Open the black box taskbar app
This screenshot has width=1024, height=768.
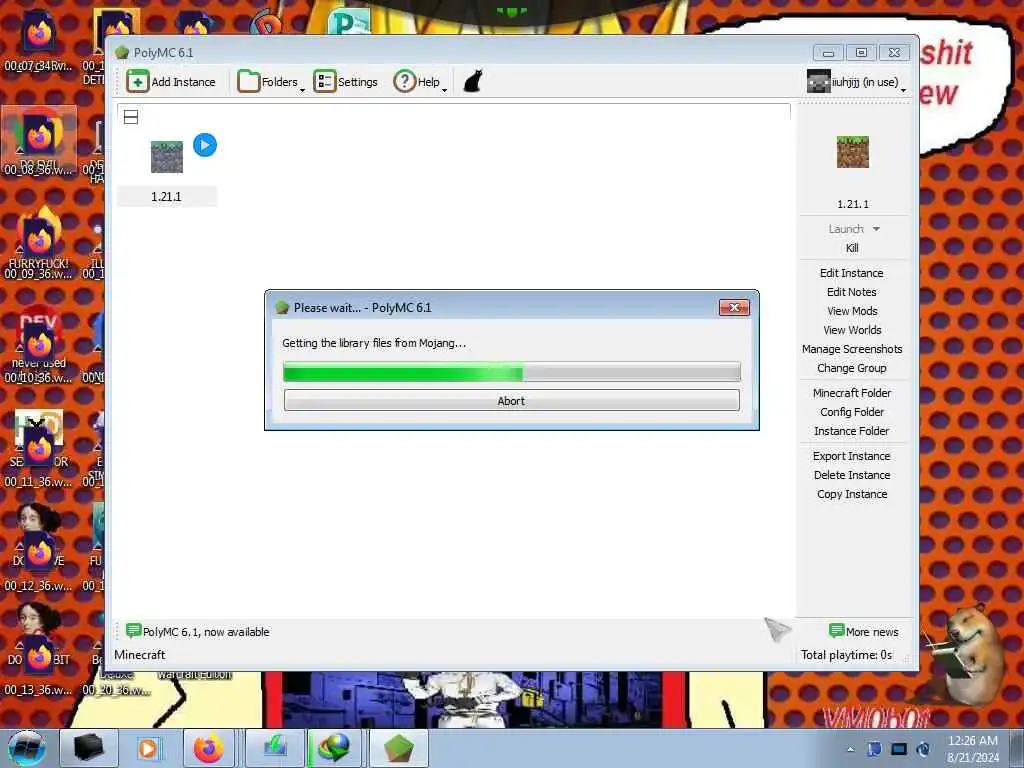[x=88, y=748]
